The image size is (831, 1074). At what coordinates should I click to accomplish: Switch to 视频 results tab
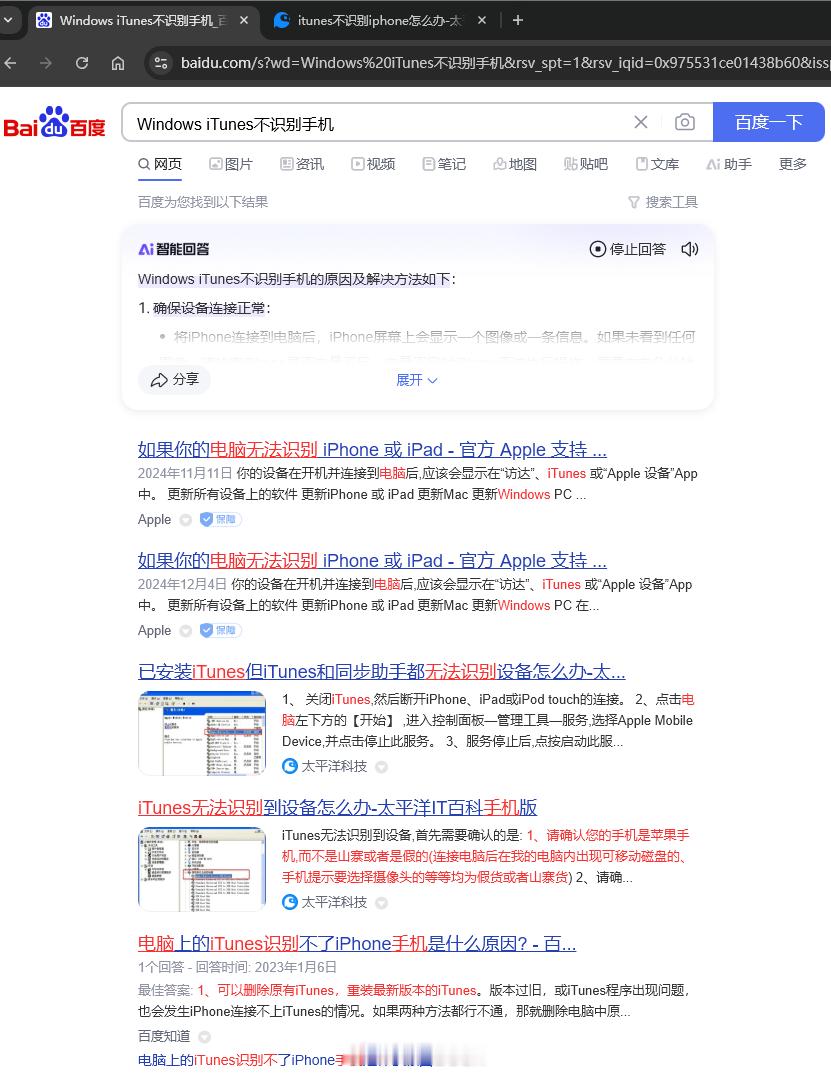[373, 164]
